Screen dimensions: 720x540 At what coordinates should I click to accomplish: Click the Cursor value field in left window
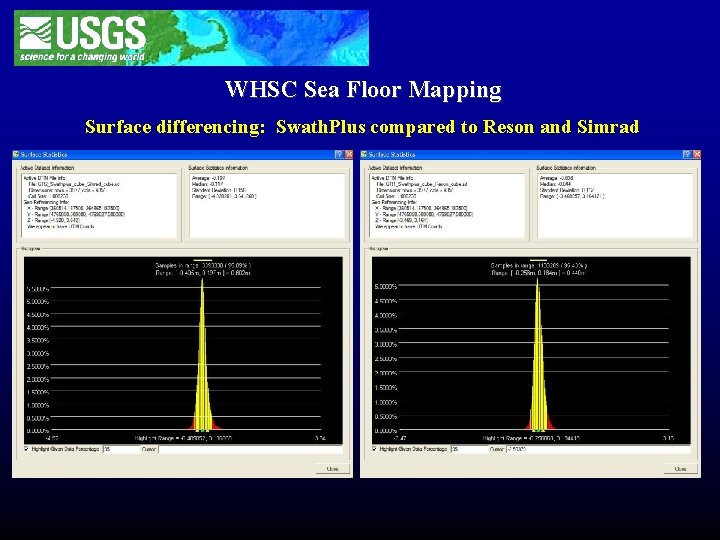pos(250,449)
